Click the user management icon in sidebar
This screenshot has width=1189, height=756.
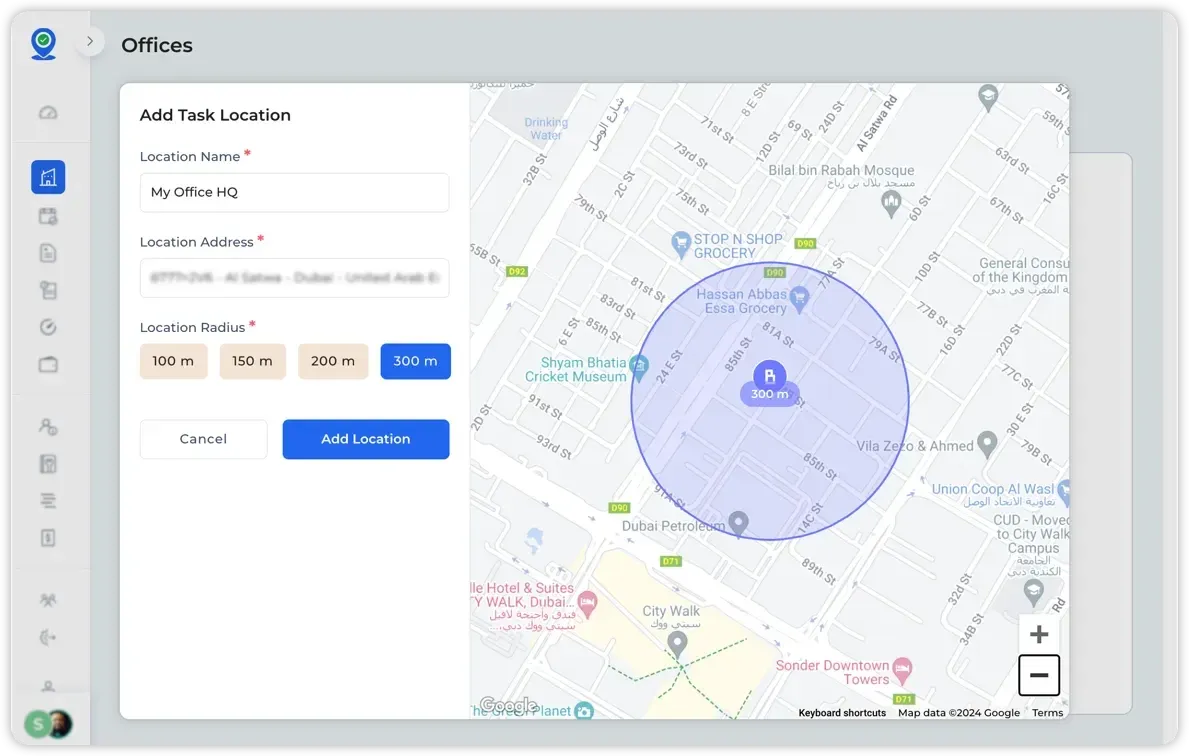[48, 425]
